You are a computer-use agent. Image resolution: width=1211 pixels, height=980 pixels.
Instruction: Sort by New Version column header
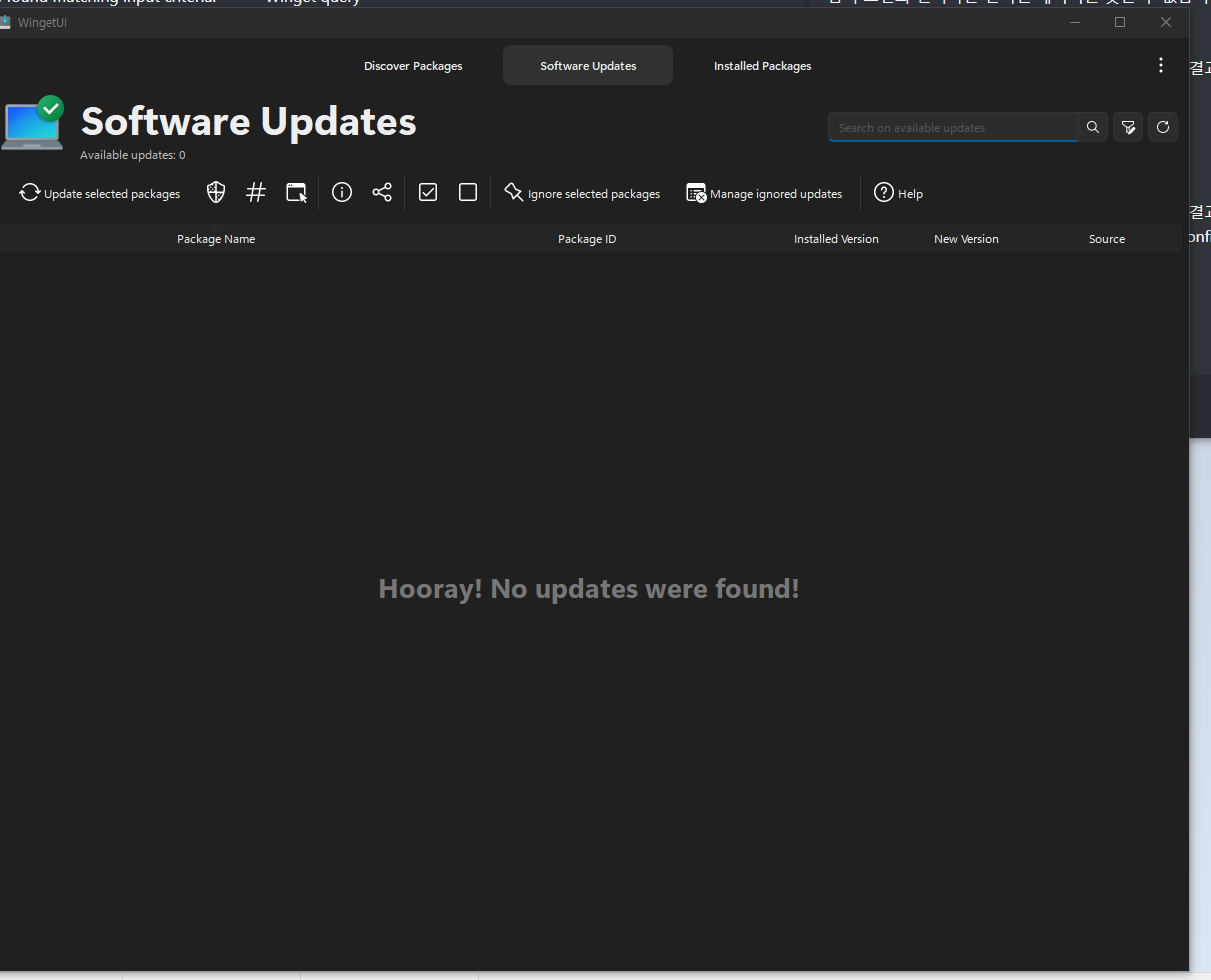tap(966, 239)
